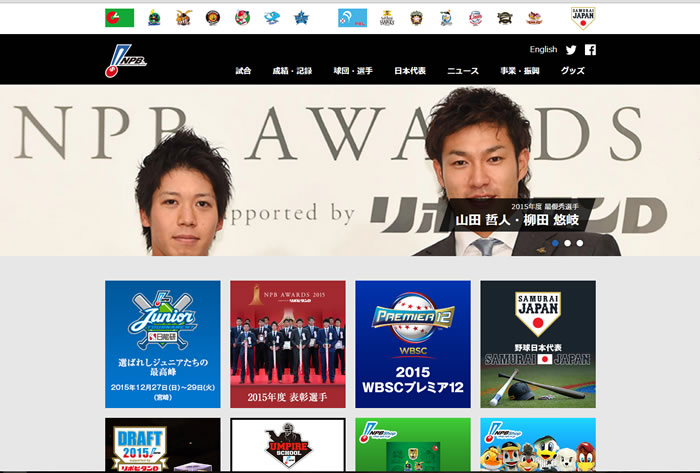
Task: Open the NPB Facebook page icon
Action: pyautogui.click(x=590, y=50)
